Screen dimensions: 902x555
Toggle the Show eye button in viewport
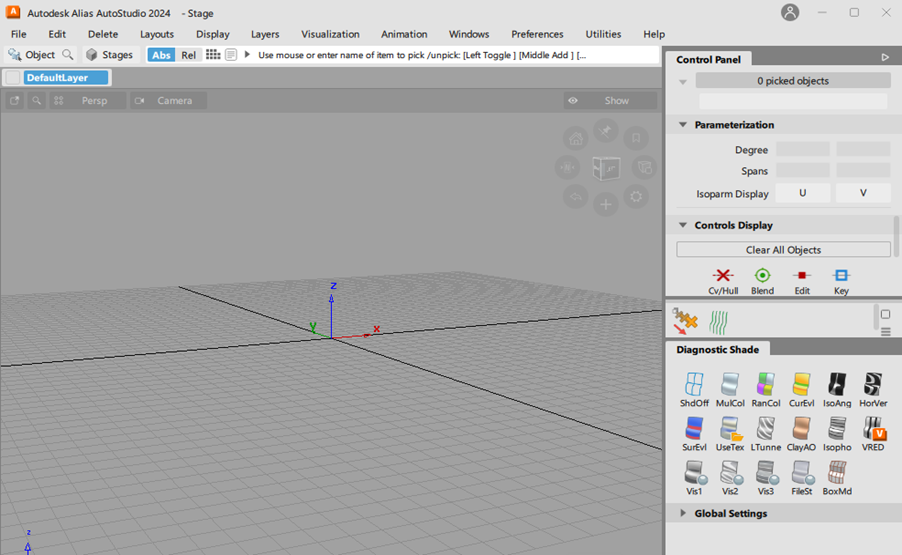coord(610,101)
